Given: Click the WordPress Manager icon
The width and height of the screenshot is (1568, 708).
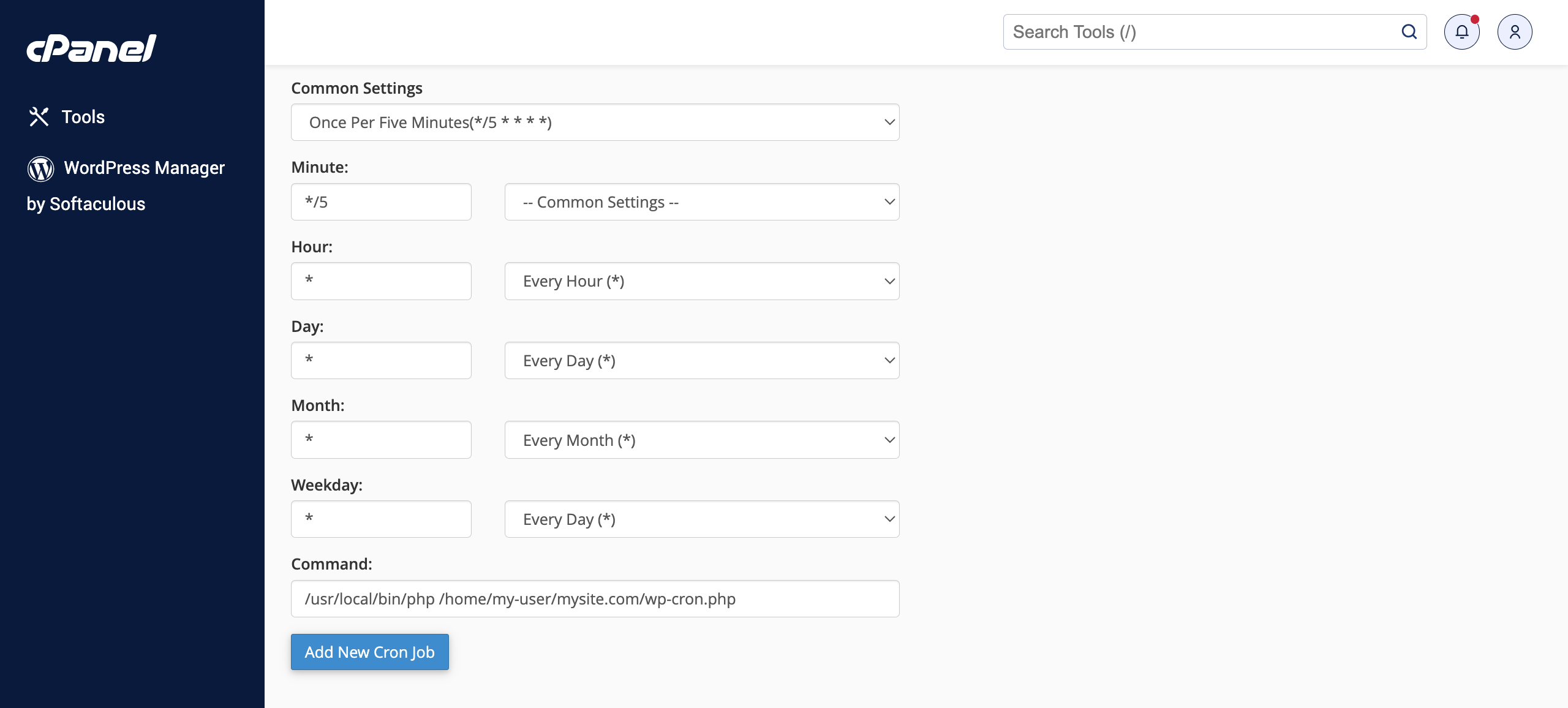Looking at the screenshot, I should click(x=40, y=168).
